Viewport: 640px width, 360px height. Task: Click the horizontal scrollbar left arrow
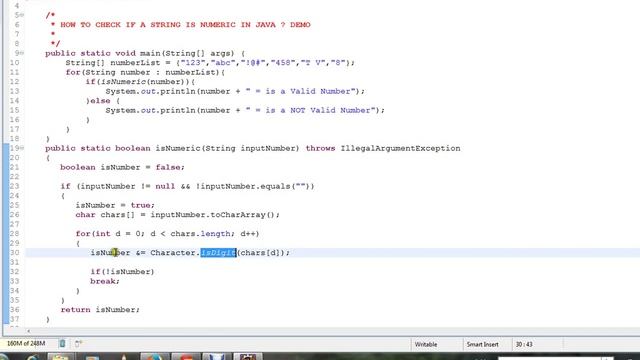click(28, 331)
